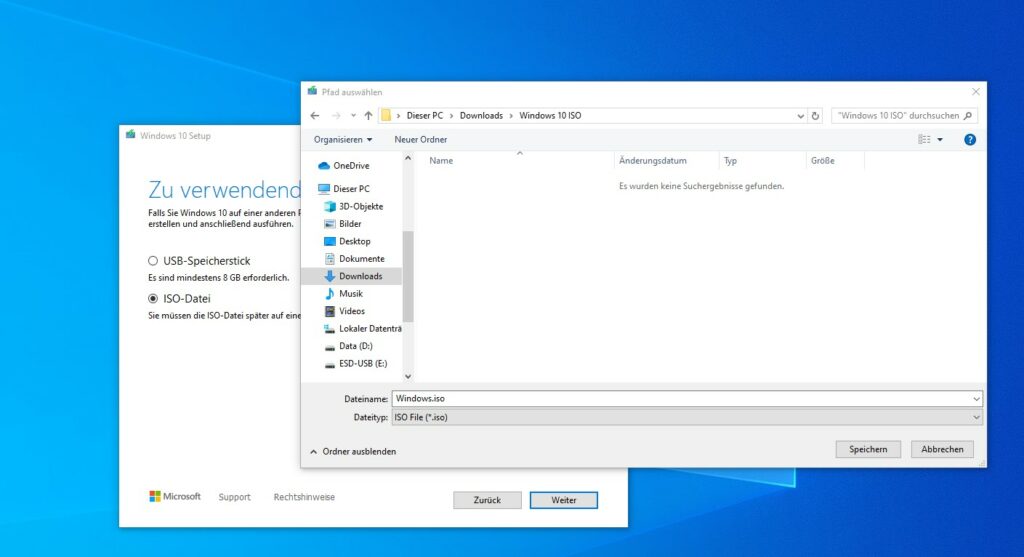Click Downloads breadcrumb in the address bar
Screen dimensions: 1024x557
point(481,116)
